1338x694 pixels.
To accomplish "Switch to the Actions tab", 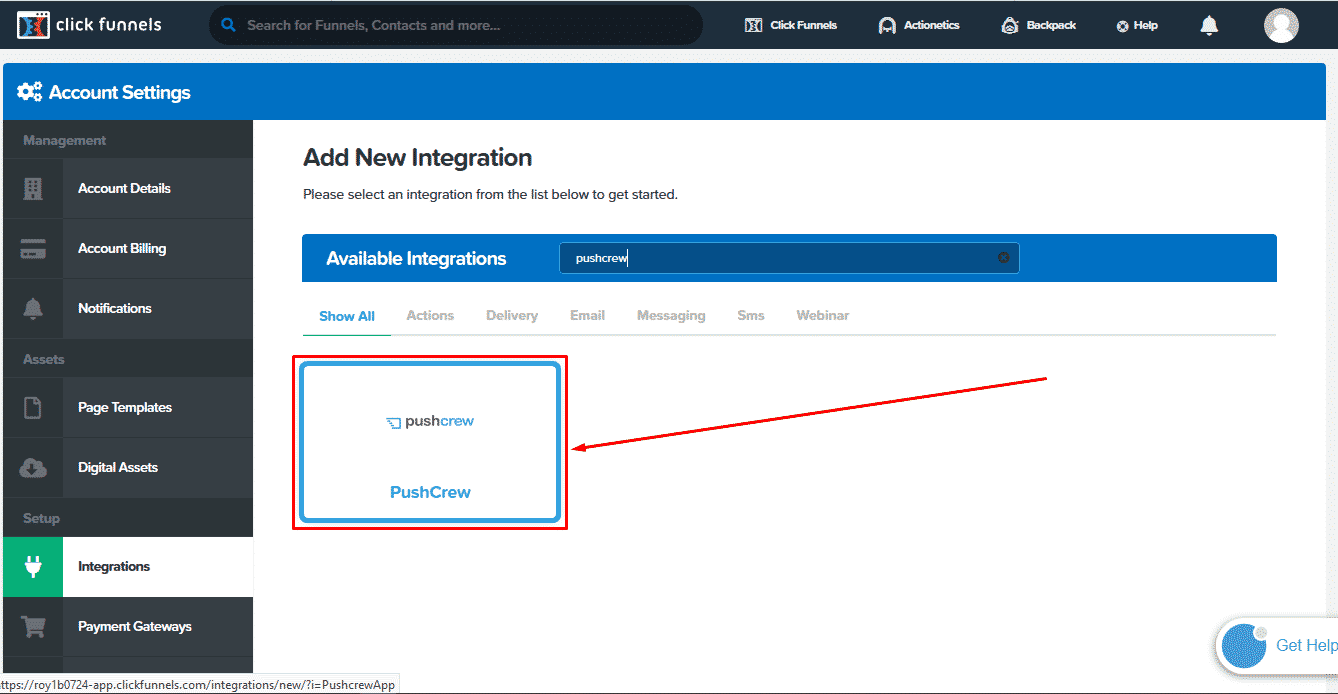I will coord(430,315).
